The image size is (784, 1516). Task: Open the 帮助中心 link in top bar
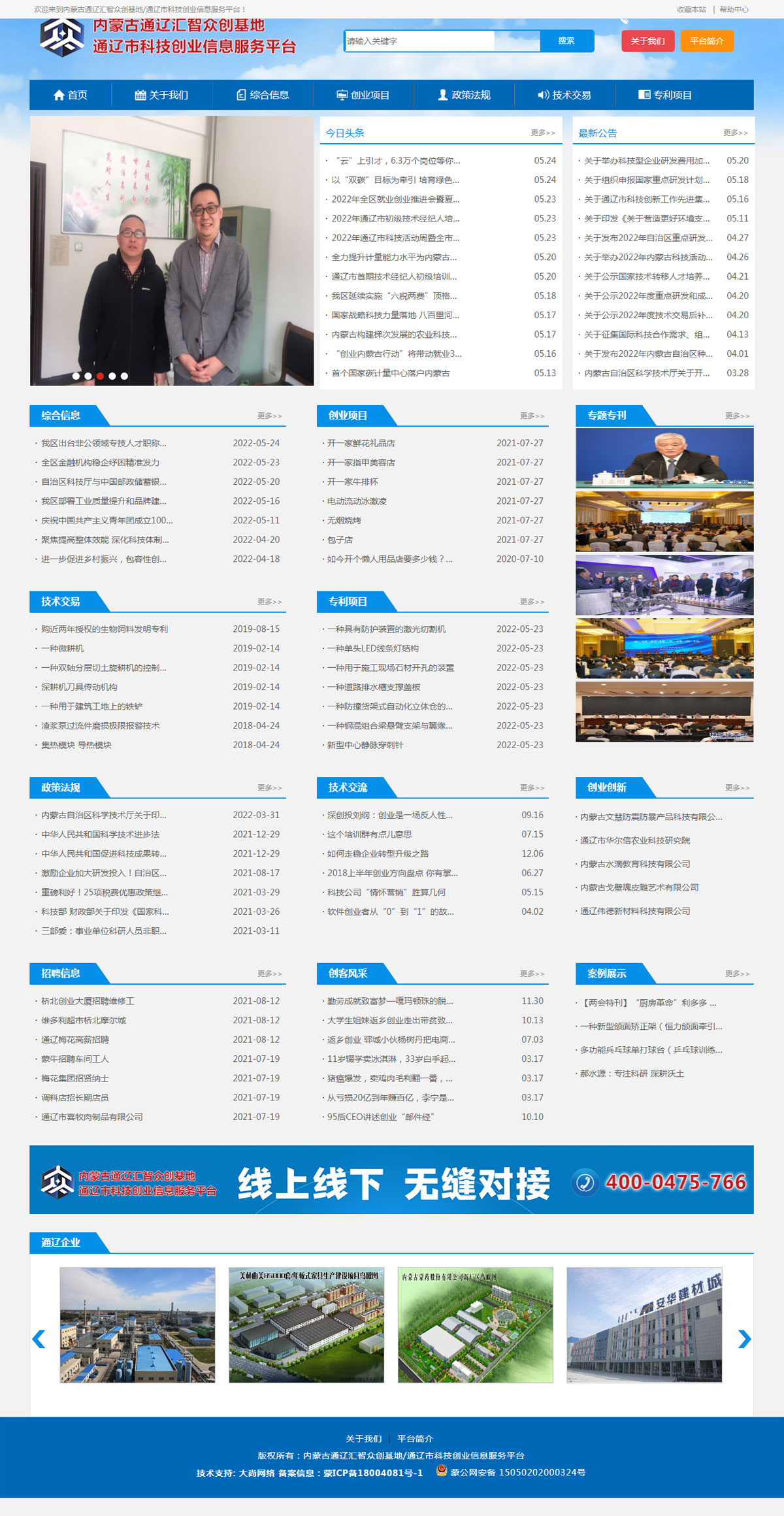click(x=734, y=10)
